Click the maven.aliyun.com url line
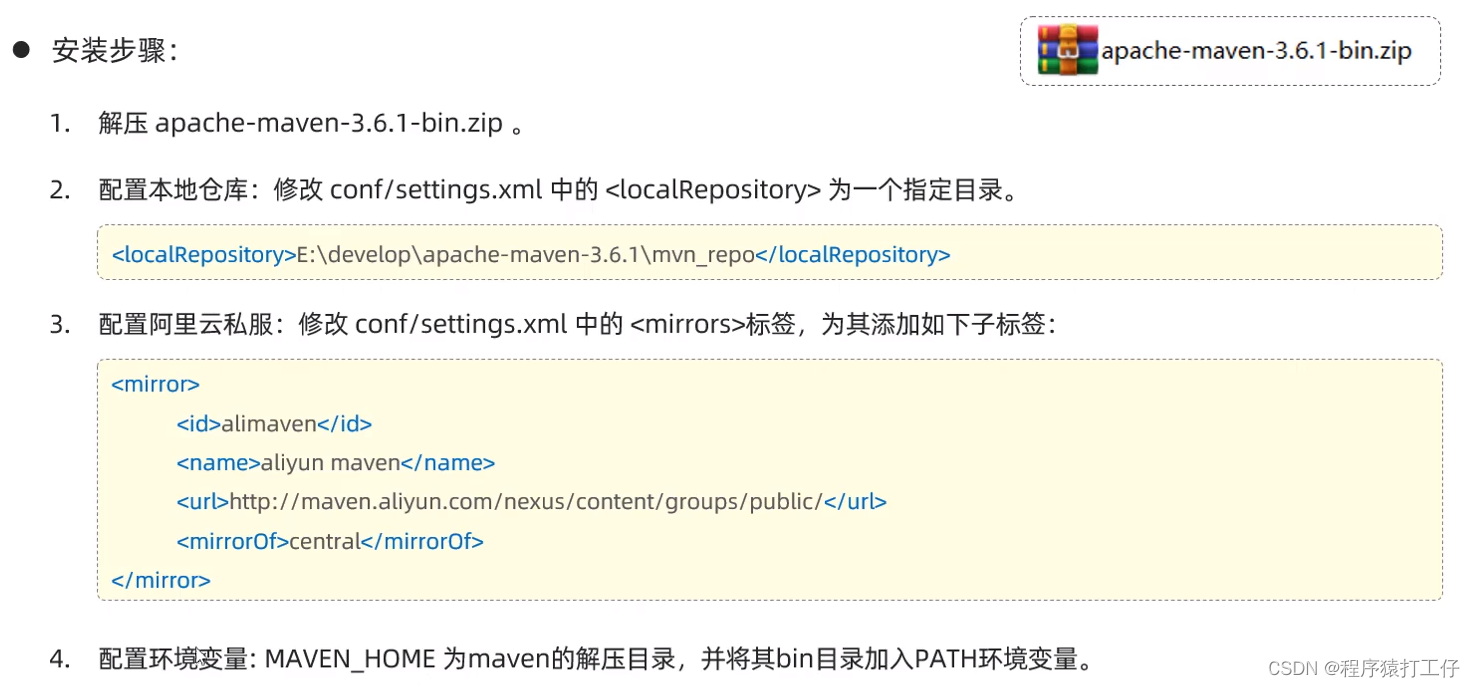Screen dimensions: 1475x687 (531, 502)
